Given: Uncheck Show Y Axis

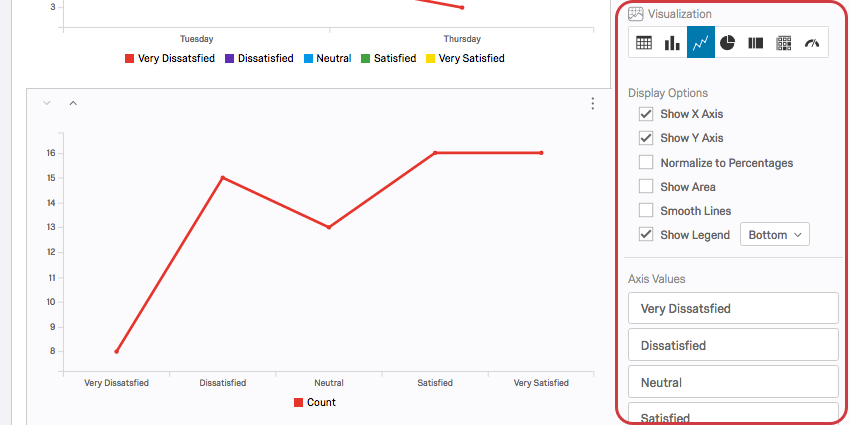Looking at the screenshot, I should coord(646,138).
